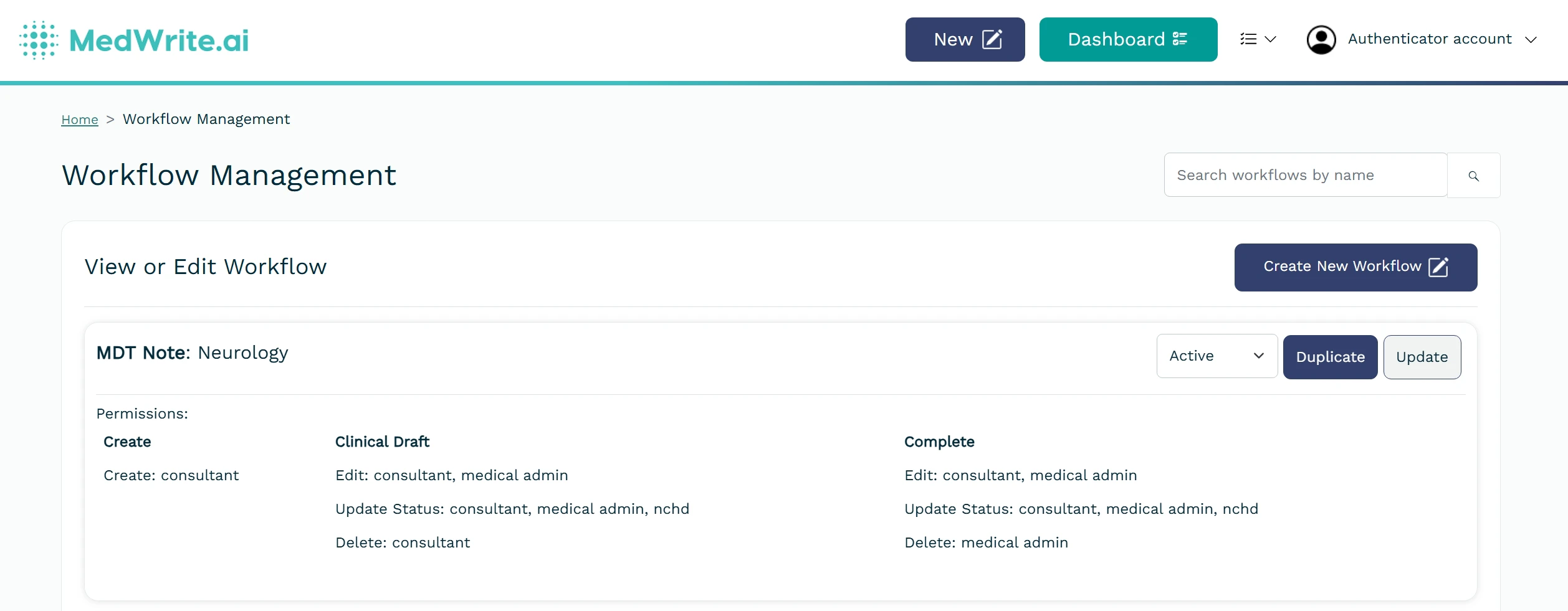Click the Dashboard list icon
1568x611 pixels.
[x=1180, y=39]
